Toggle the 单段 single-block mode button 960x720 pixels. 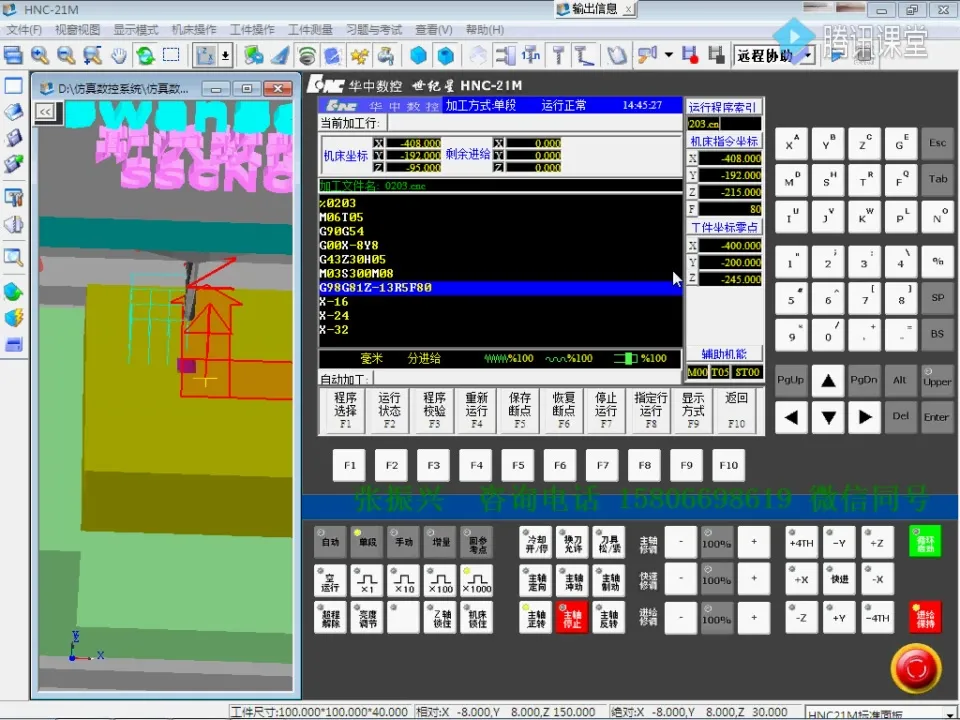point(367,541)
